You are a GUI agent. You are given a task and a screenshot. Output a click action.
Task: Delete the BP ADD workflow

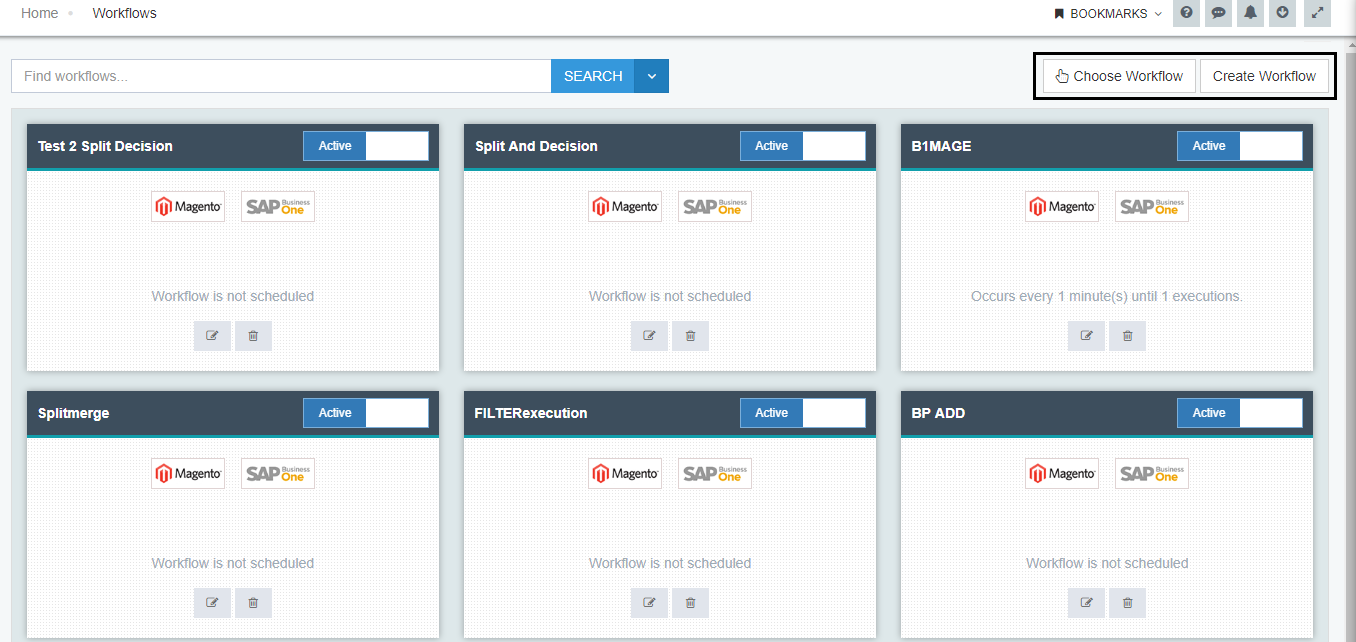click(1127, 603)
